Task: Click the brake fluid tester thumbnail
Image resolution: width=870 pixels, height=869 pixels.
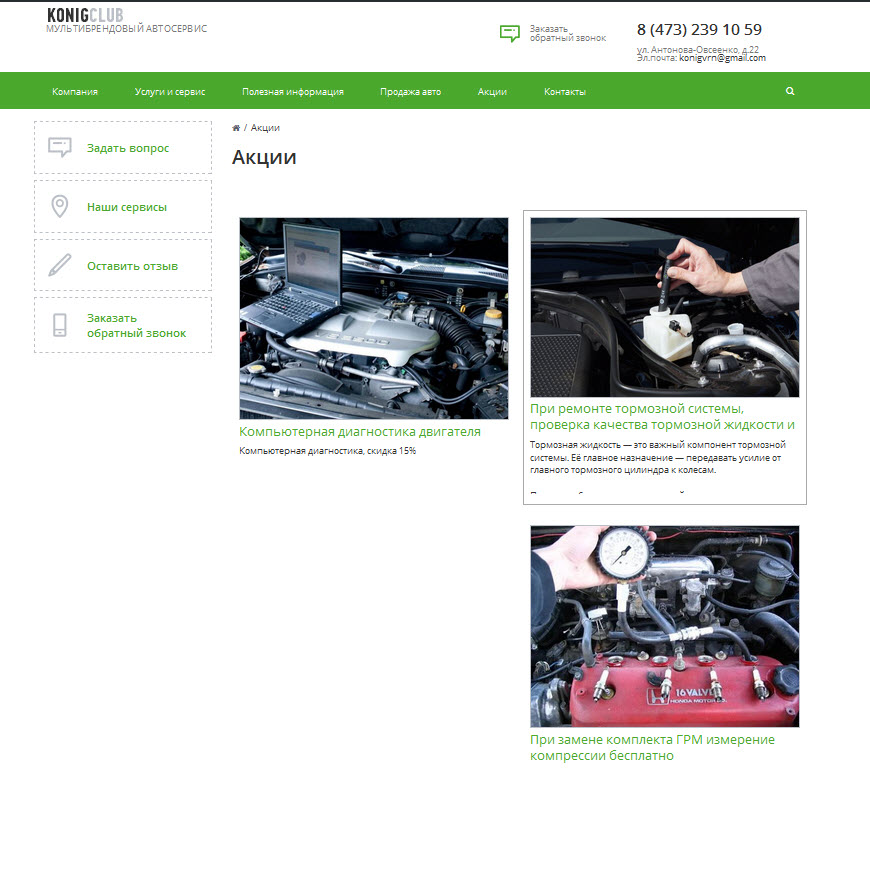Action: 665,307
